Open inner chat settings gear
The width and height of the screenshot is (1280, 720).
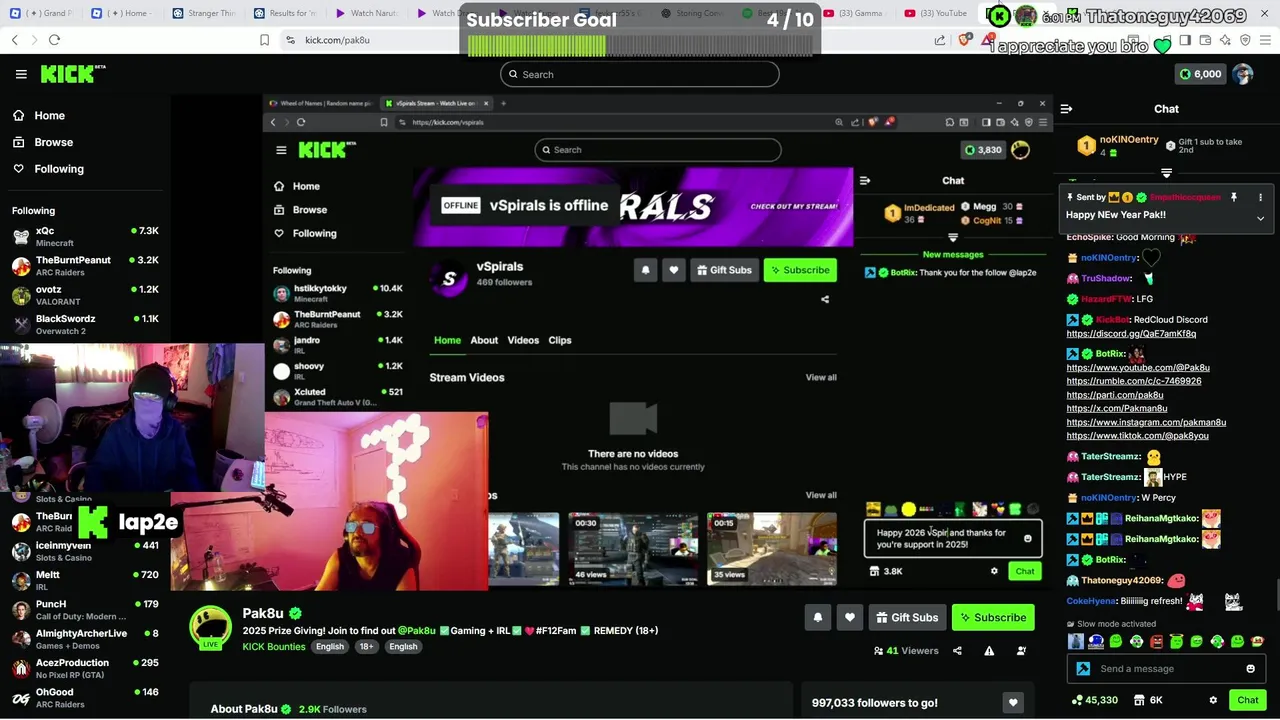994,571
